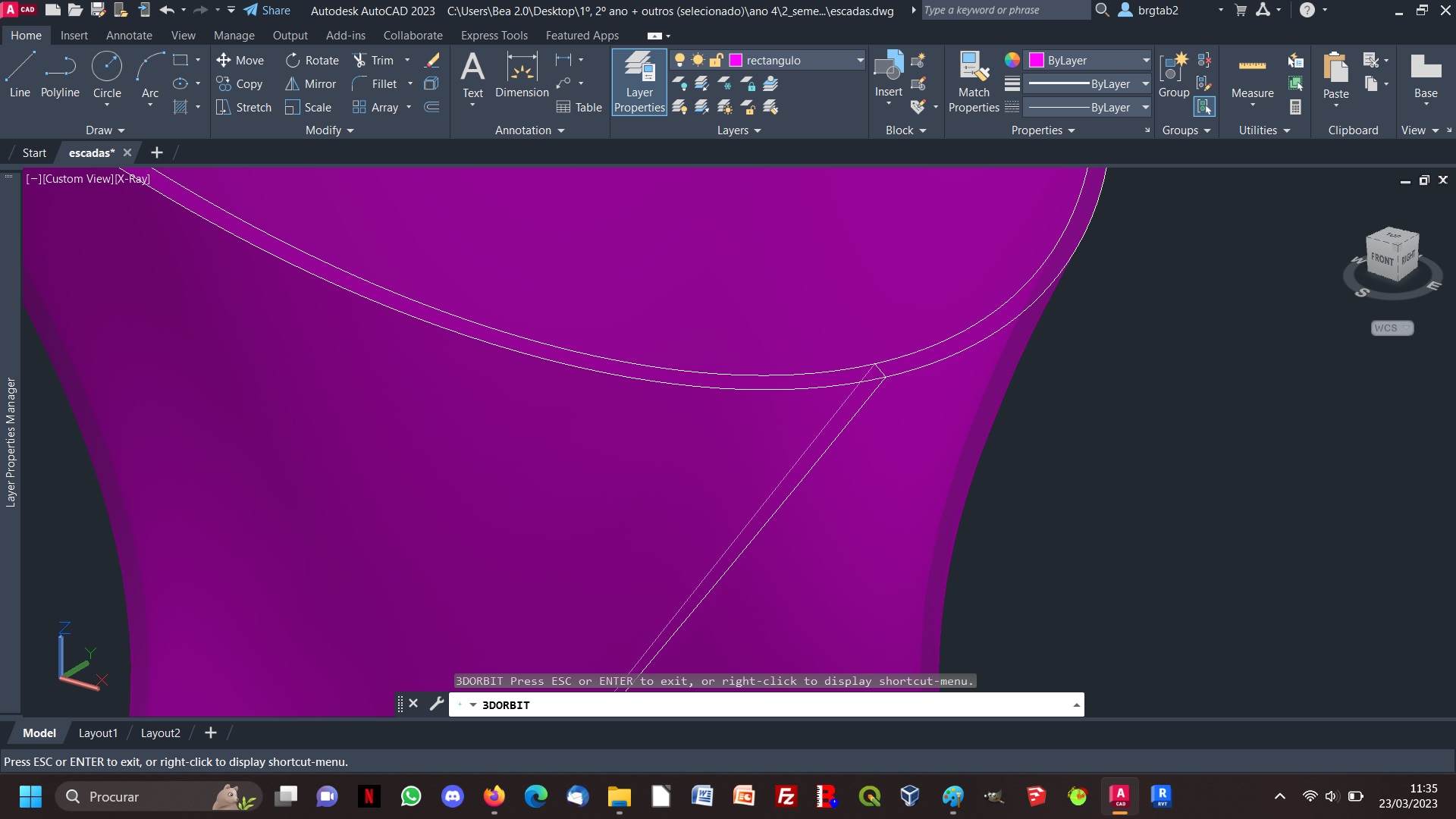Select the Hatch tool icon
The image size is (1456, 819).
tap(180, 107)
